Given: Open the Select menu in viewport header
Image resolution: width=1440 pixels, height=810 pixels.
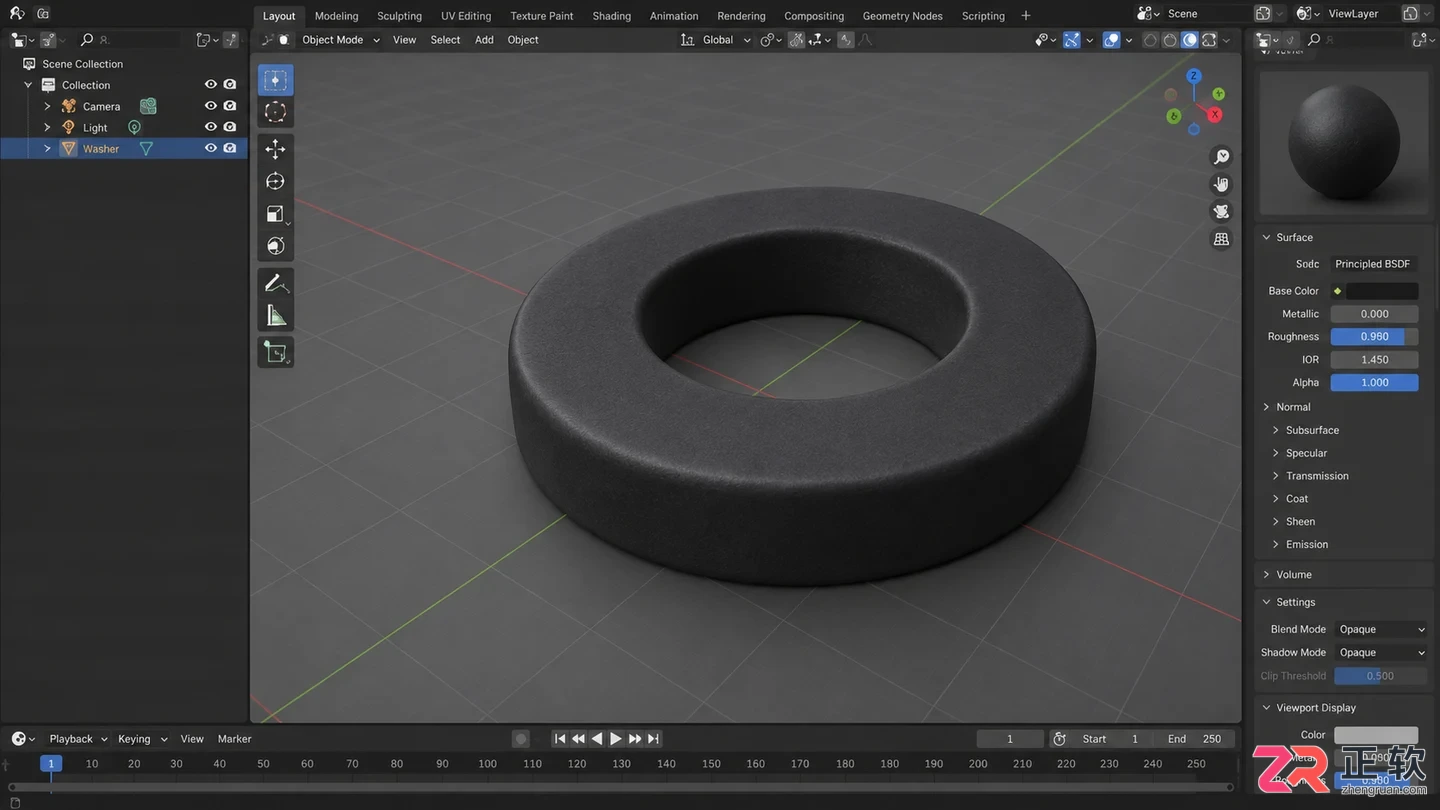Looking at the screenshot, I should 445,40.
